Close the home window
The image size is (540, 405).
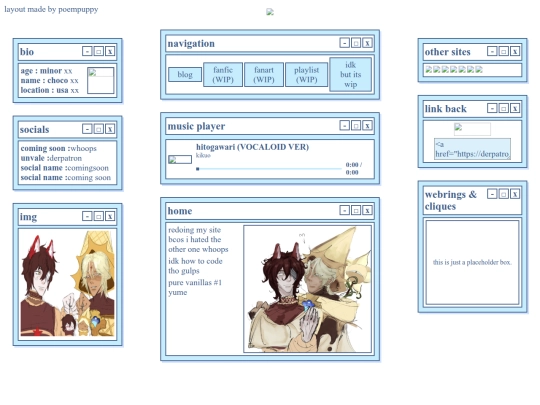(367, 210)
